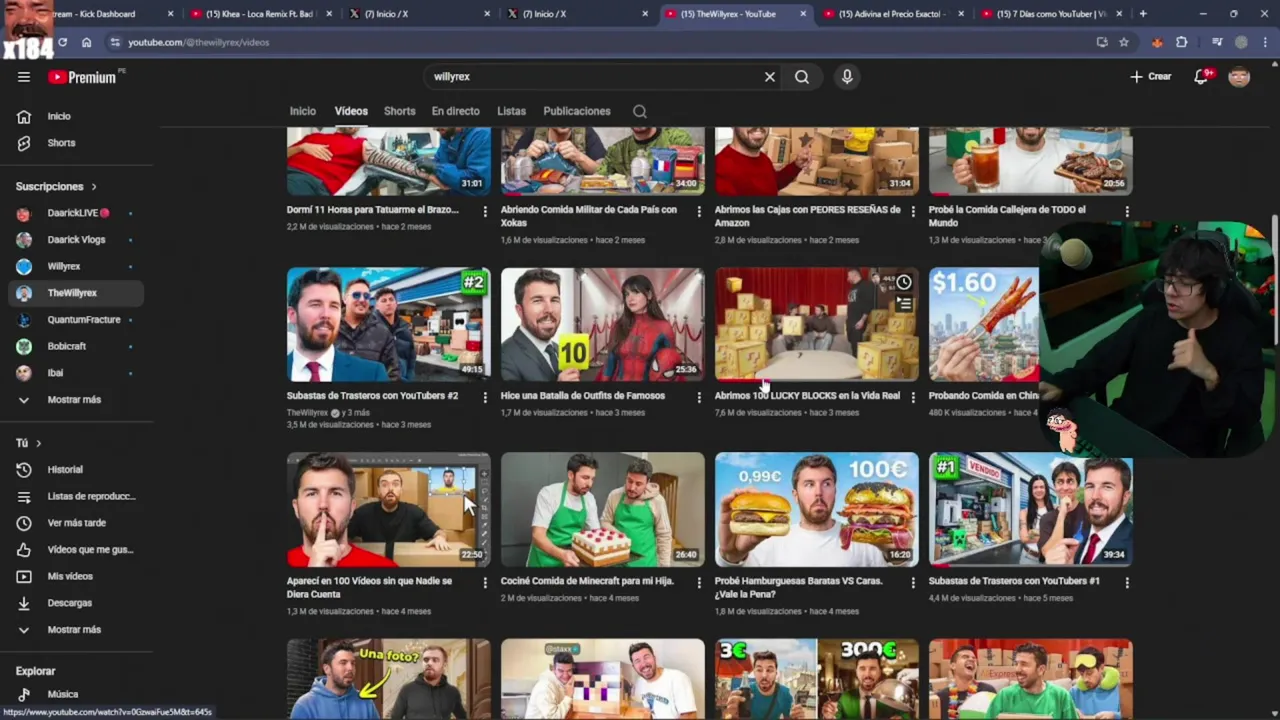Screen dimensions: 1280x720
Task: Open DaarickLIVE subscription channel
Action: [76, 213]
